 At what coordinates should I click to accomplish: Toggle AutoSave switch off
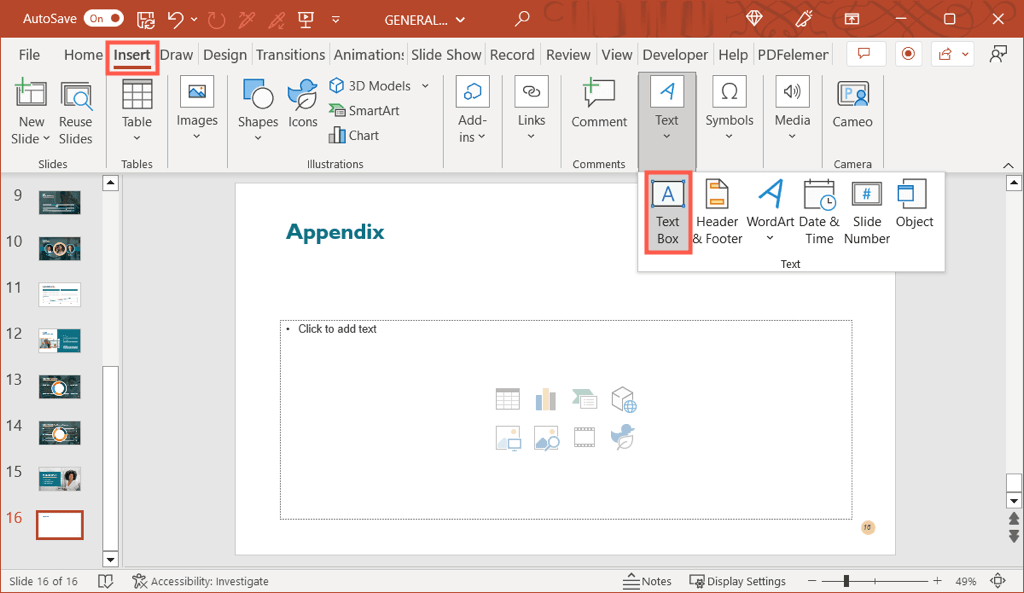point(104,19)
